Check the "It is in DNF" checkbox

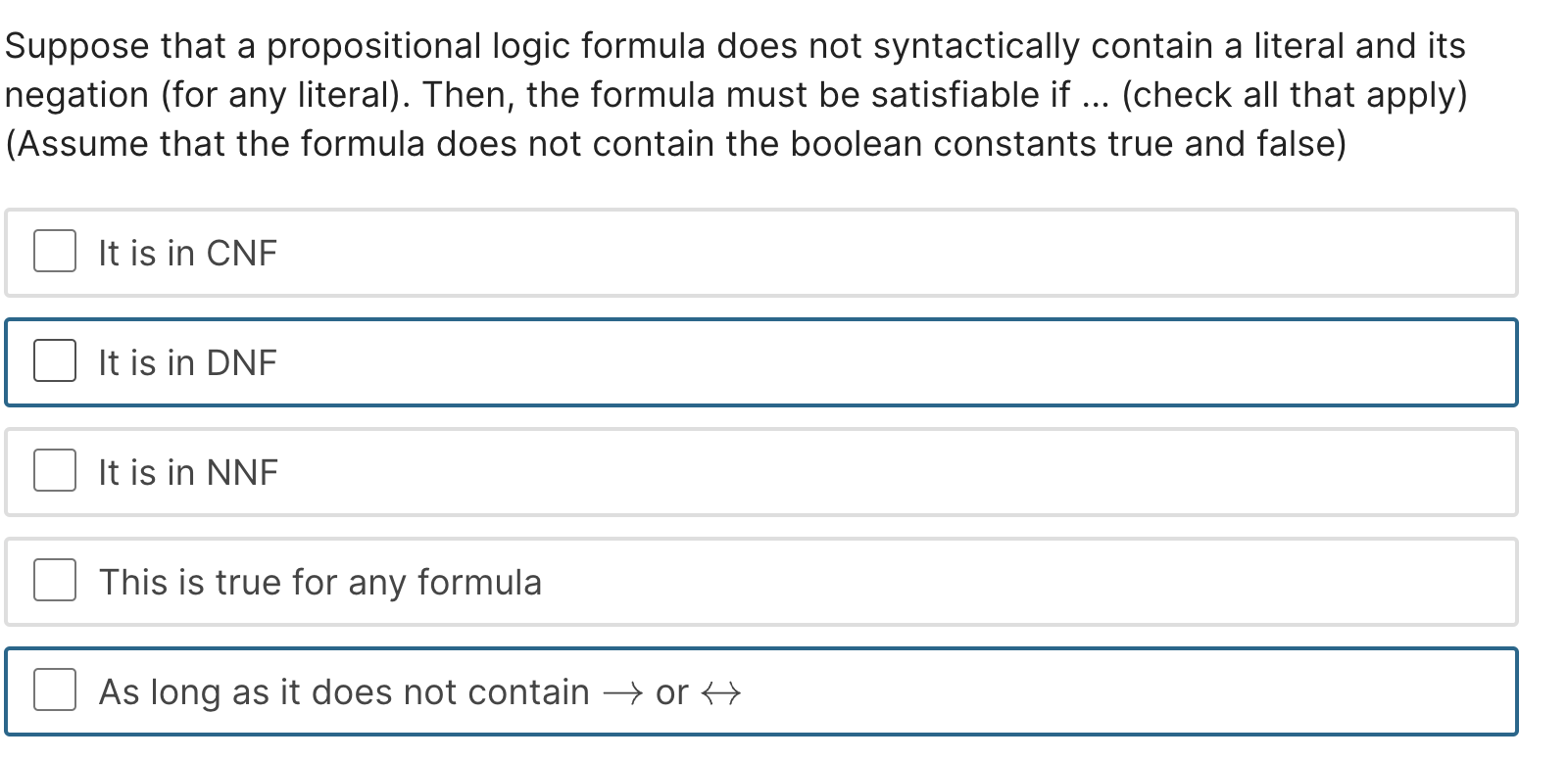(54, 361)
